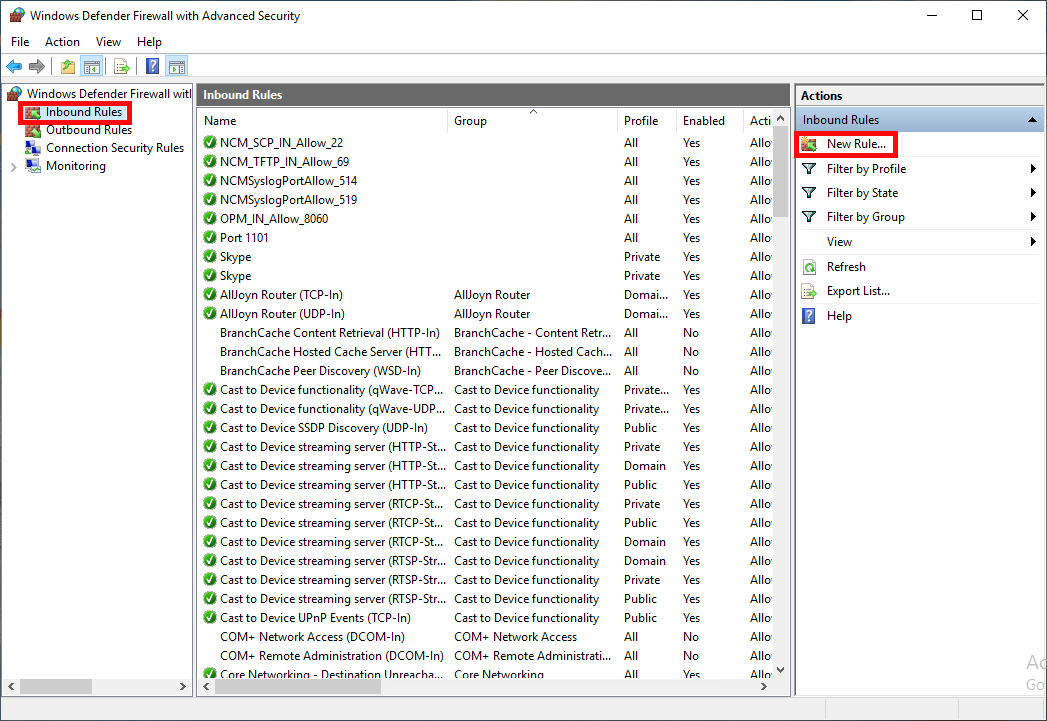Click the Filter by Profile funnel icon
Screen dimensions: 1047x721
tap(809, 169)
